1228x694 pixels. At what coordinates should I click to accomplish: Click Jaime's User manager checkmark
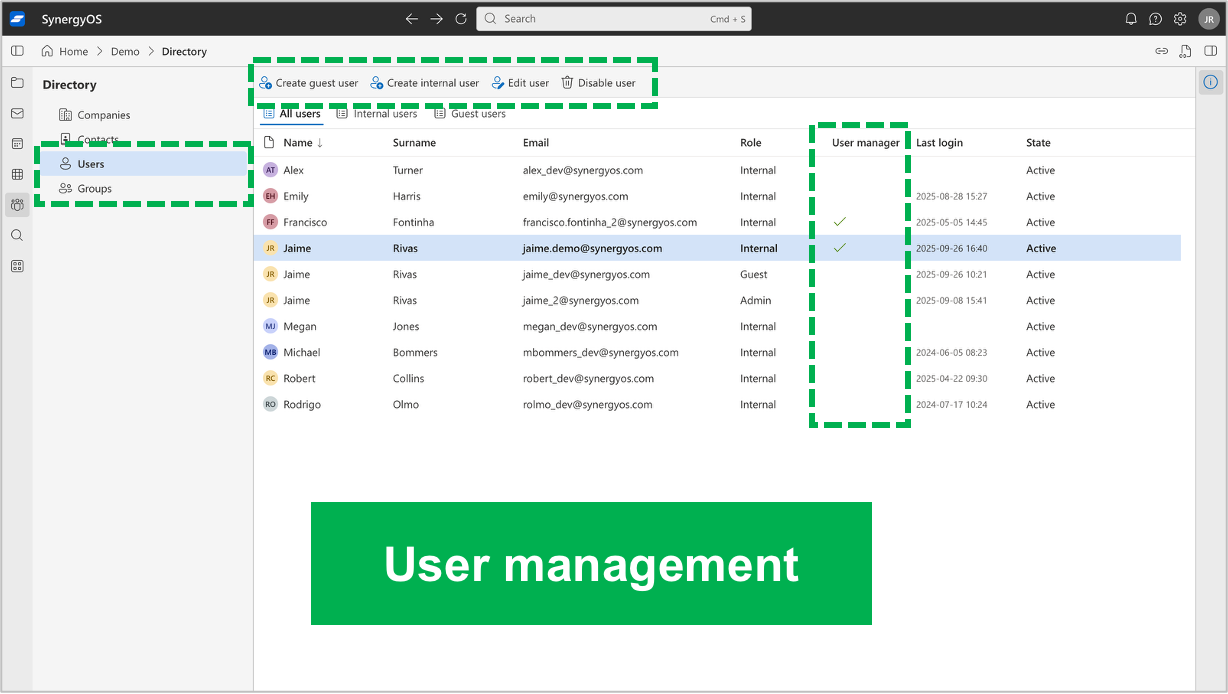coord(840,248)
